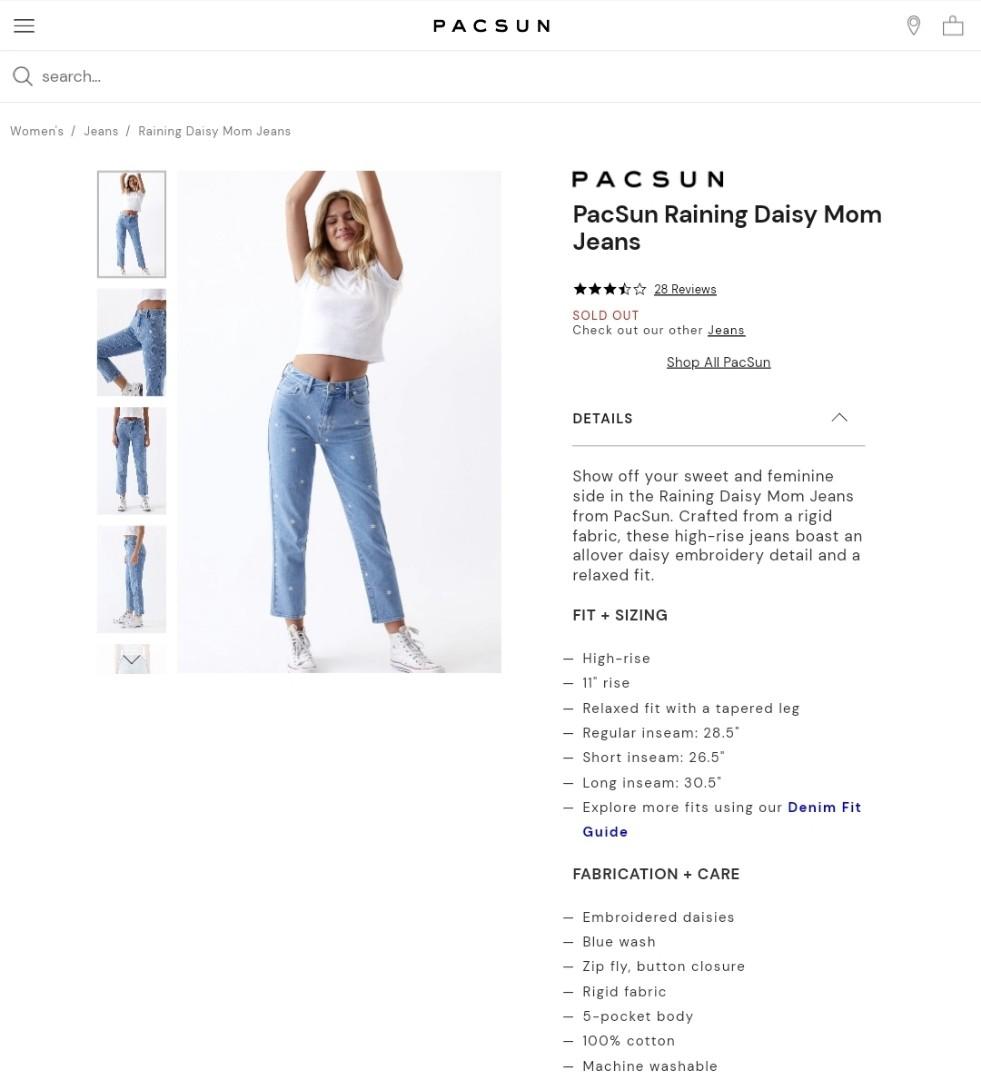Open the 28 Reviews link
981x1080 pixels.
pyautogui.click(x=685, y=289)
